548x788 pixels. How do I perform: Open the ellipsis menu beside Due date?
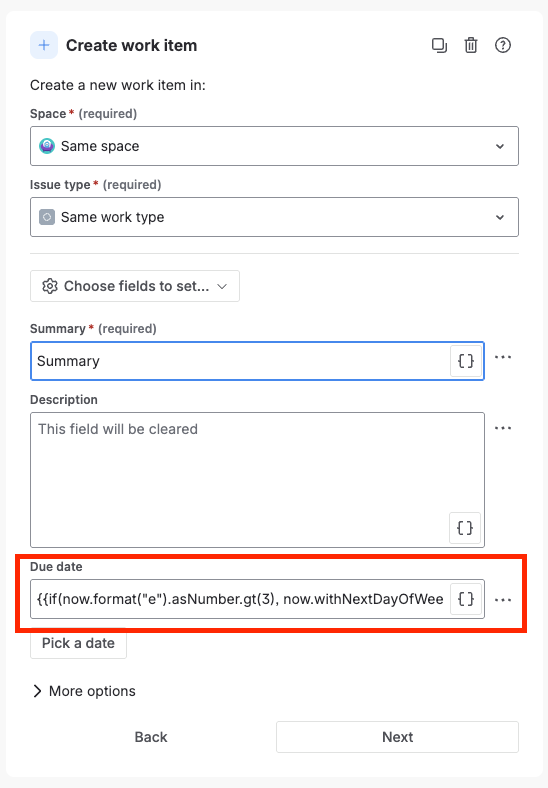tap(503, 600)
